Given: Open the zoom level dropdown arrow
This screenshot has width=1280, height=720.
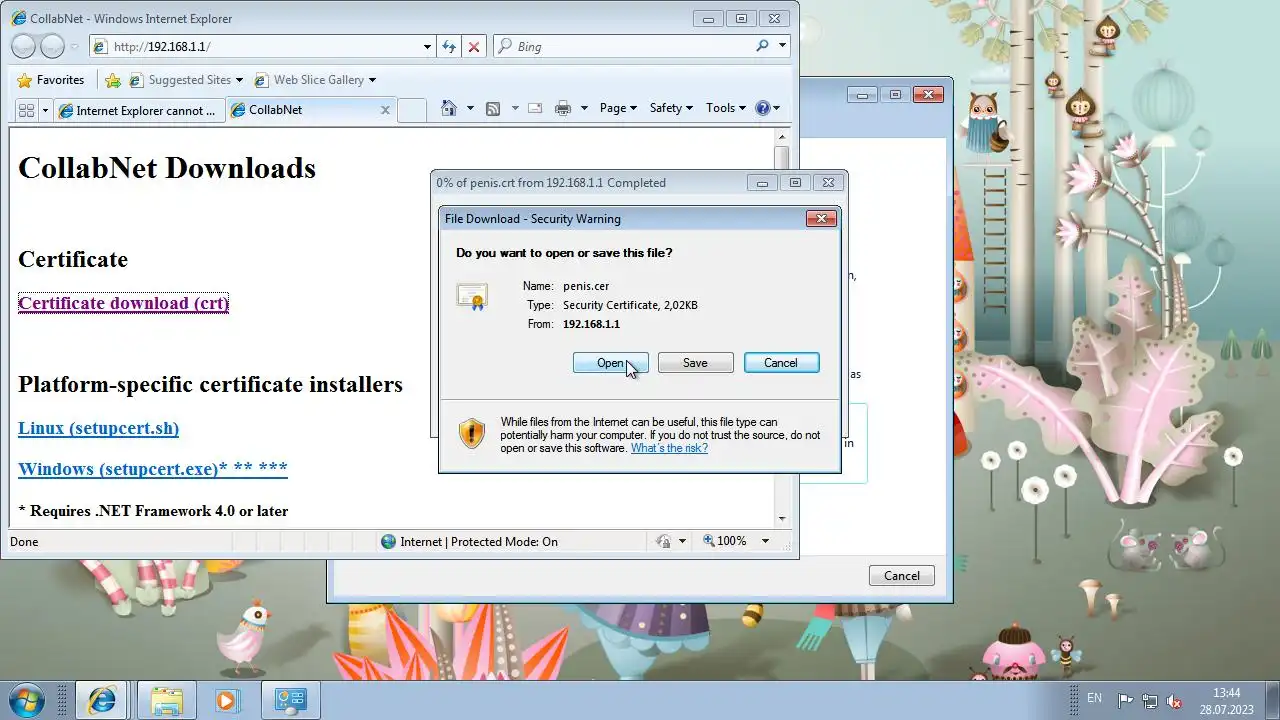Looking at the screenshot, I should pos(765,541).
